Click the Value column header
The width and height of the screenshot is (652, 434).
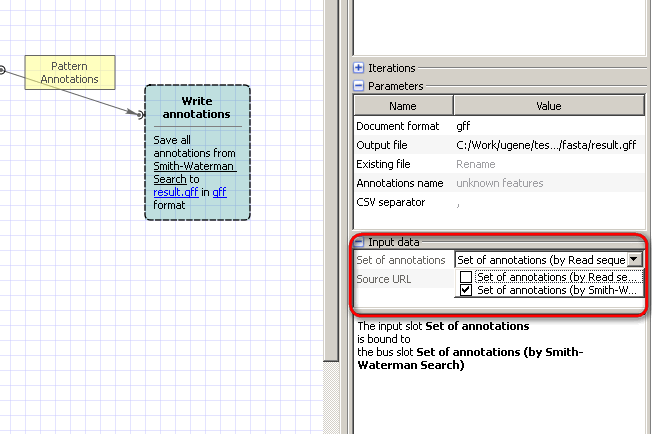pos(548,106)
